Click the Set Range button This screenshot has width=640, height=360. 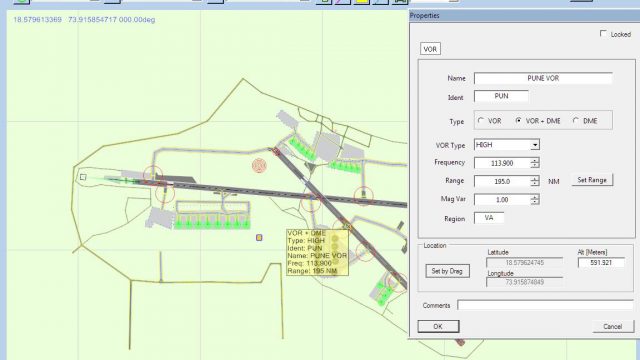pyautogui.click(x=592, y=180)
